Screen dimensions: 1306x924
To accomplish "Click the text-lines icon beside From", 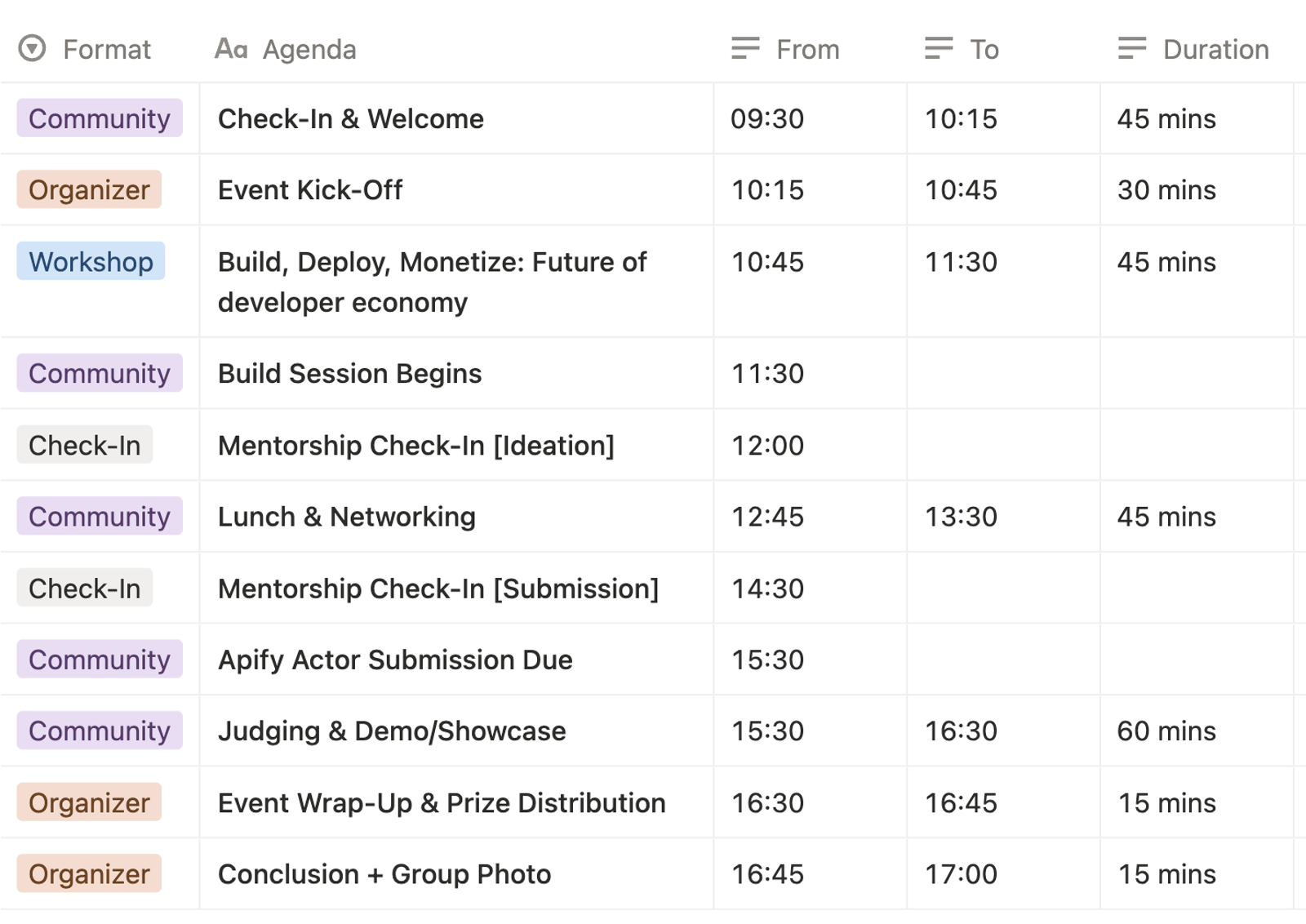I will (x=745, y=49).
